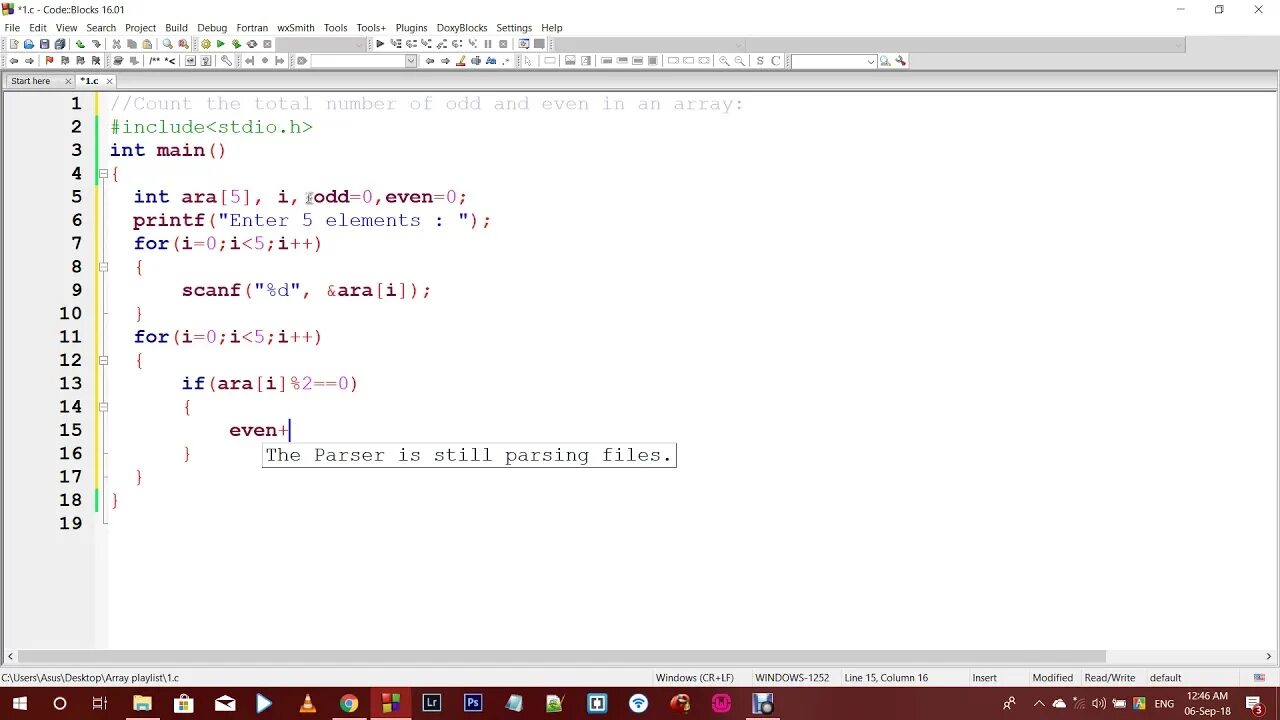Click the Read/Write status indicator
1280x720 pixels.
click(1110, 678)
